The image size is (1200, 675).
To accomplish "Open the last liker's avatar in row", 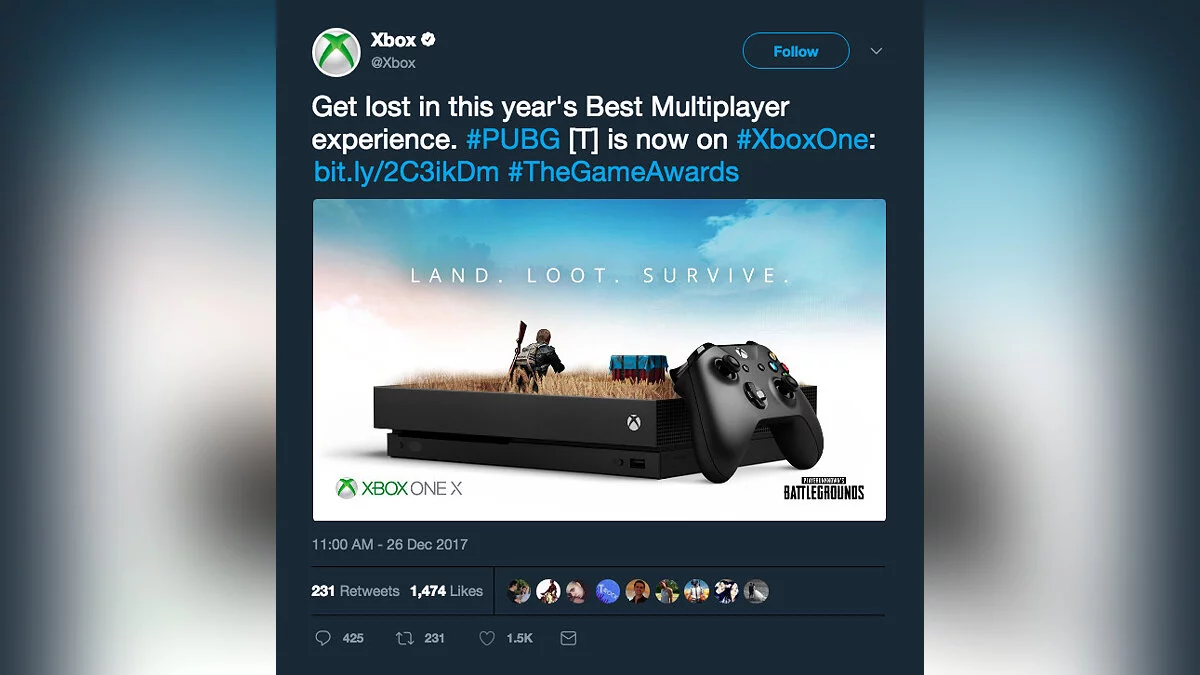I will [757, 591].
